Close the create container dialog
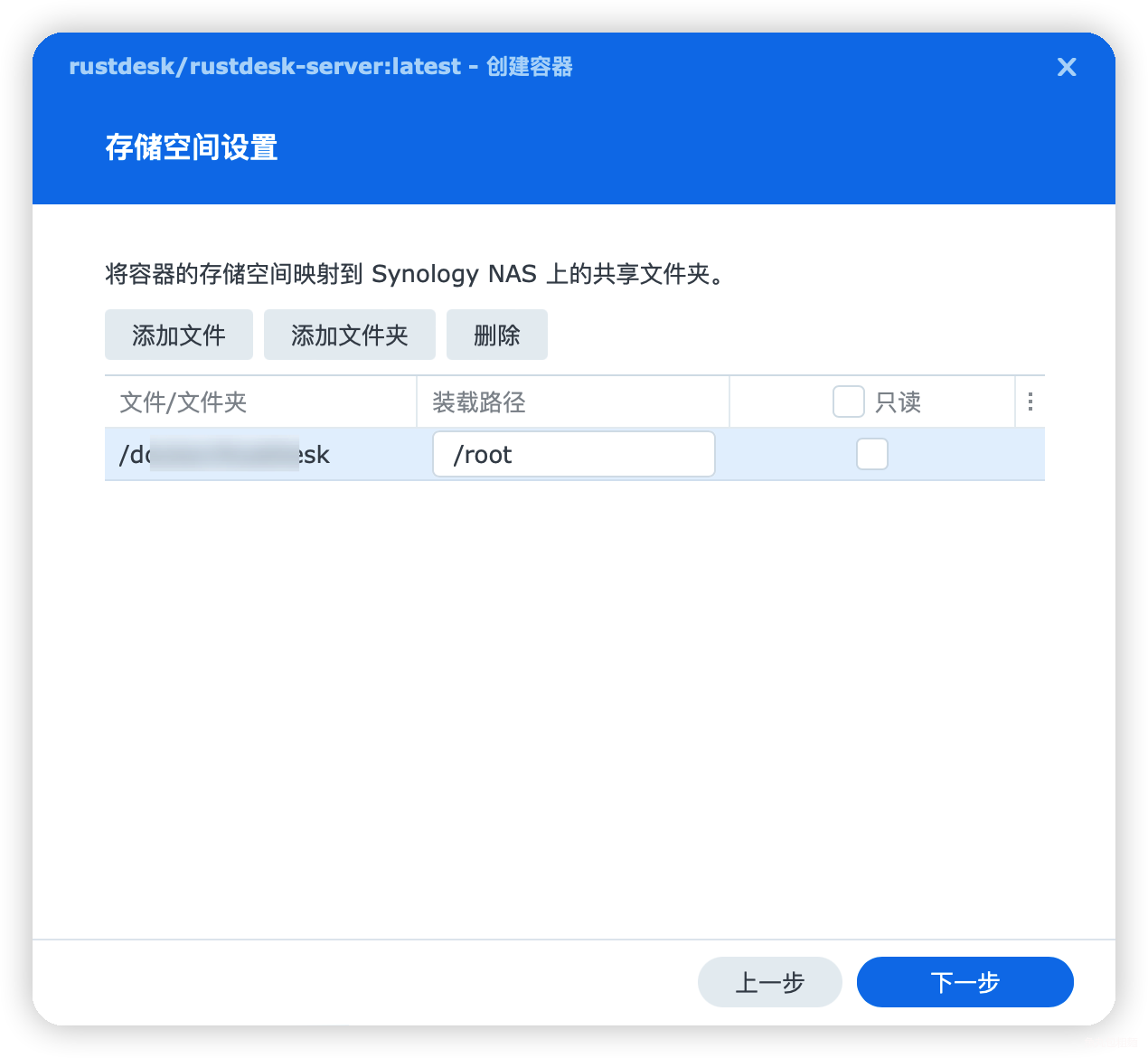The width and height of the screenshot is (1148, 1058). 1067,67
